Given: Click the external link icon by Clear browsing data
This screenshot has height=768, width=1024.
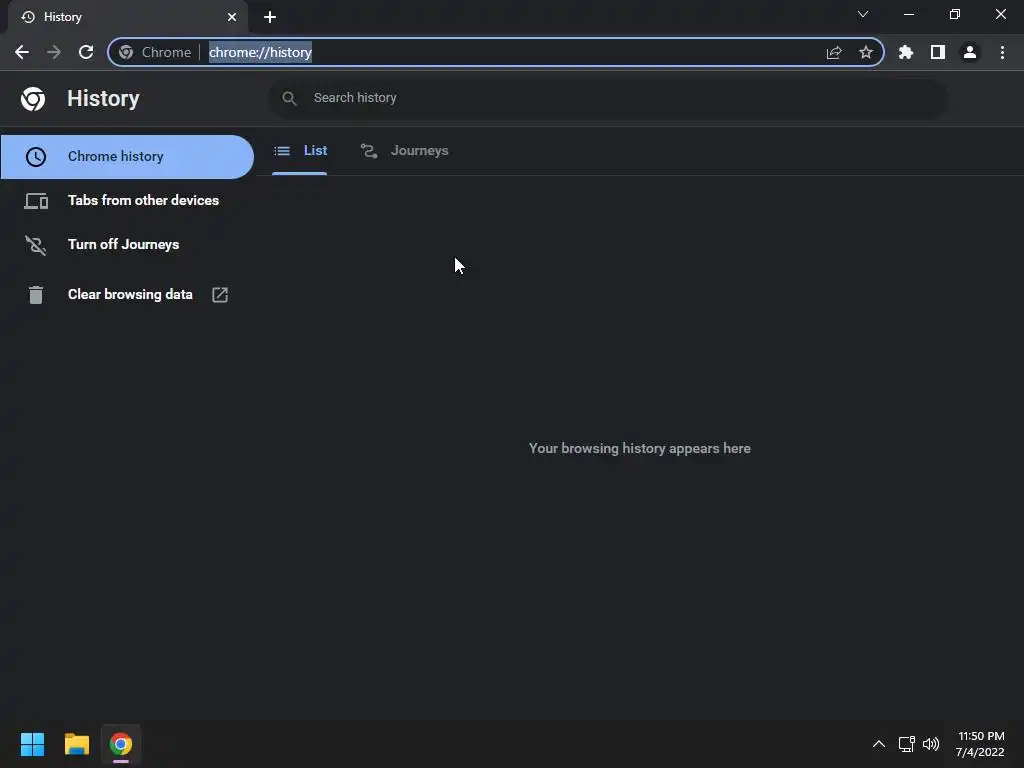Looking at the screenshot, I should tap(220, 295).
